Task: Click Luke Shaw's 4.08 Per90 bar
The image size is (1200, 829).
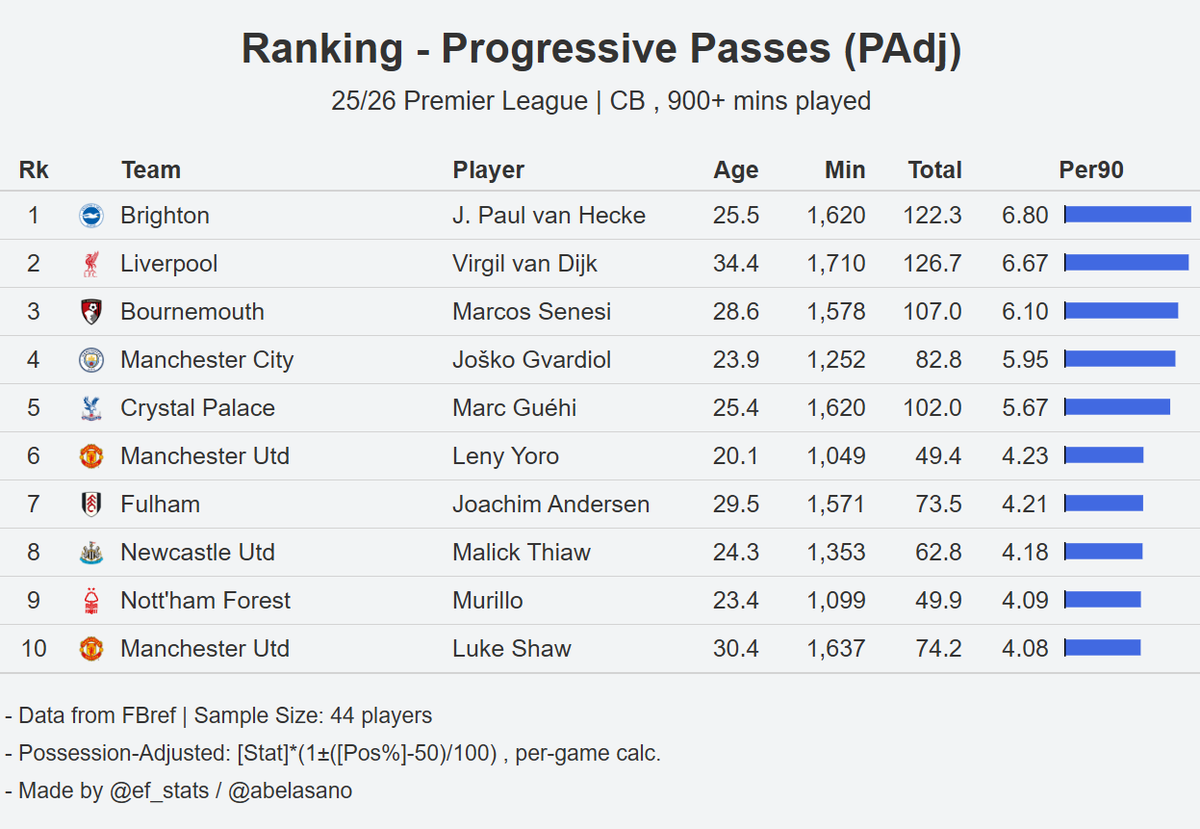Action: (x=1102, y=648)
